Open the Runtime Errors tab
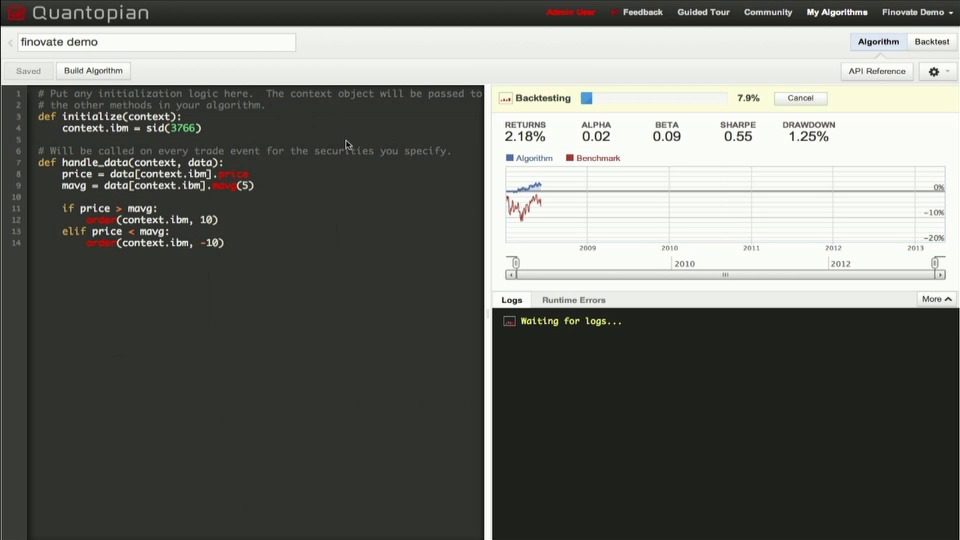 tap(574, 300)
